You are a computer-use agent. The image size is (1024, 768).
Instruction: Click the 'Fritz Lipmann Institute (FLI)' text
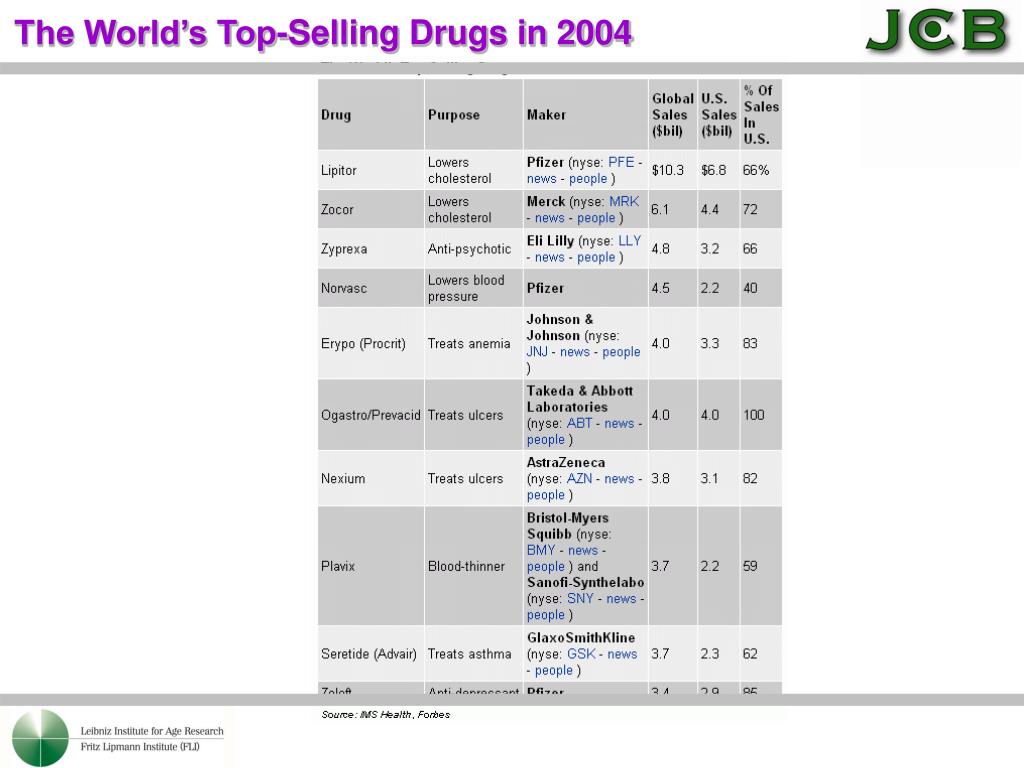140,746
